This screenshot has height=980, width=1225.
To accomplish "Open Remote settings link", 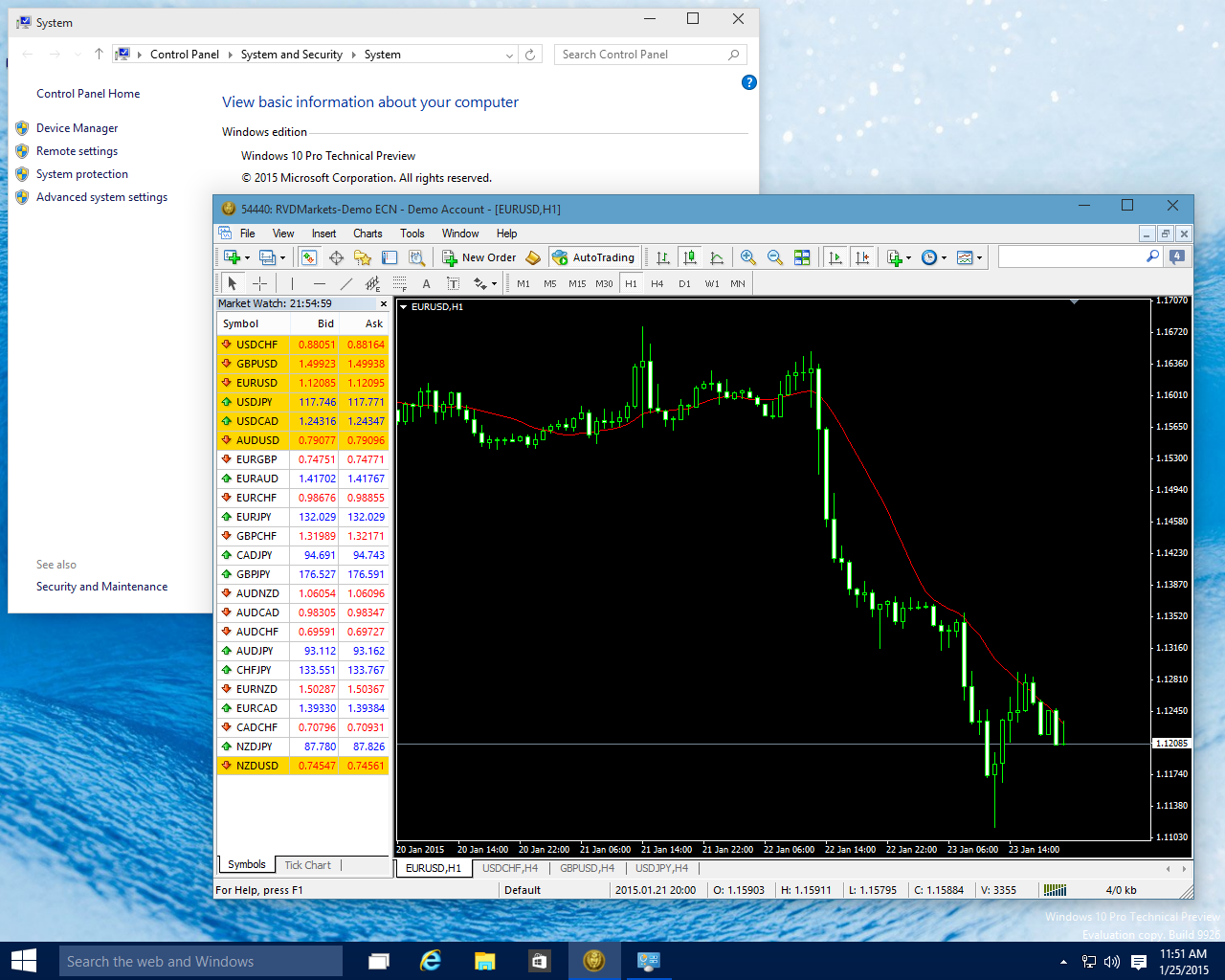I will [x=78, y=151].
